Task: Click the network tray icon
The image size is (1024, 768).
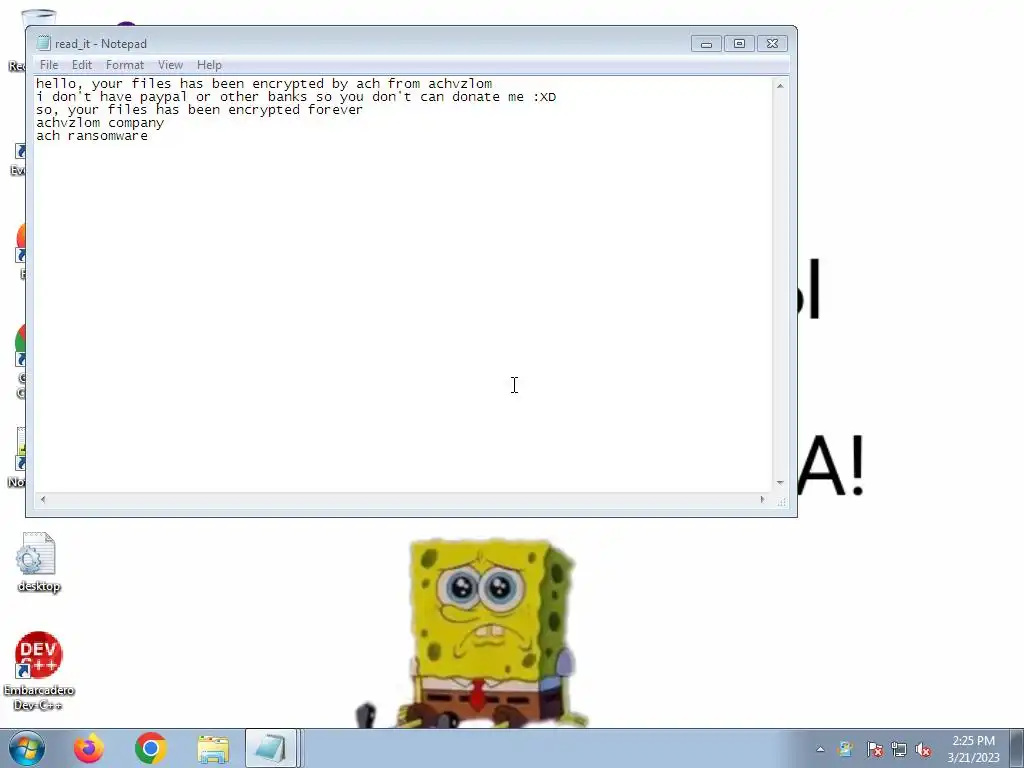Action: click(899, 750)
